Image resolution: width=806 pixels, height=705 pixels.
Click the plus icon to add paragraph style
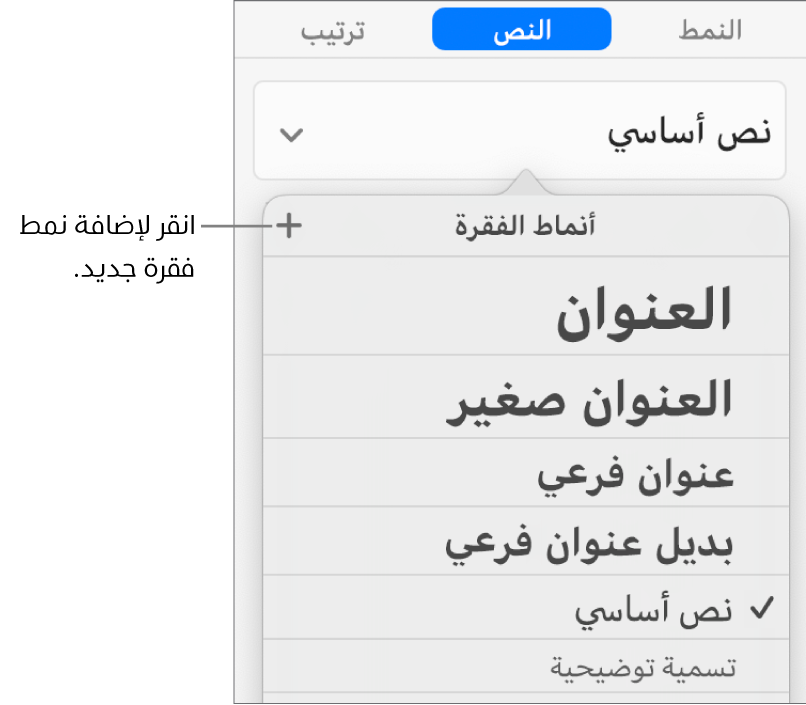(288, 226)
